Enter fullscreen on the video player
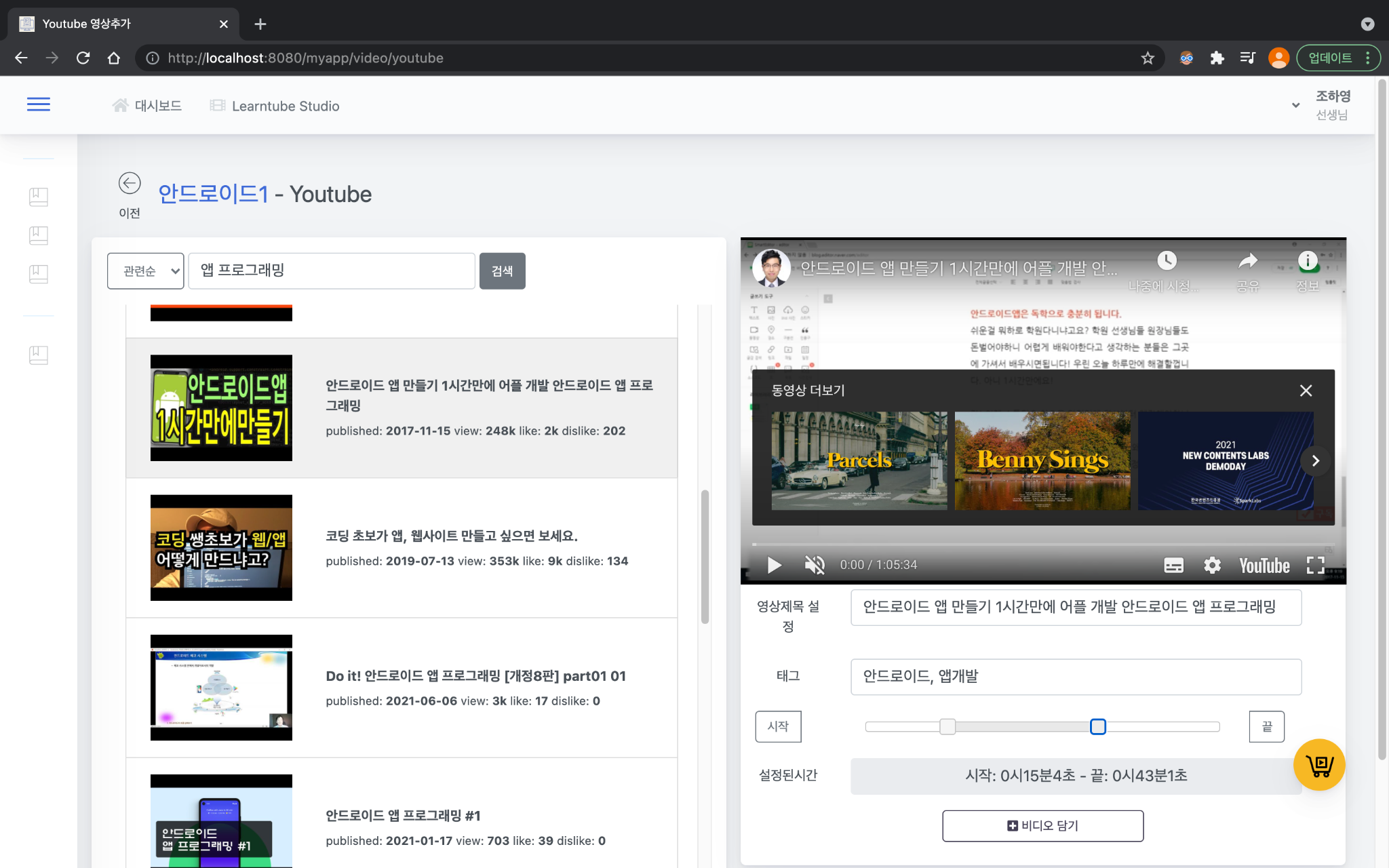This screenshot has width=1389, height=868. pos(1315,565)
